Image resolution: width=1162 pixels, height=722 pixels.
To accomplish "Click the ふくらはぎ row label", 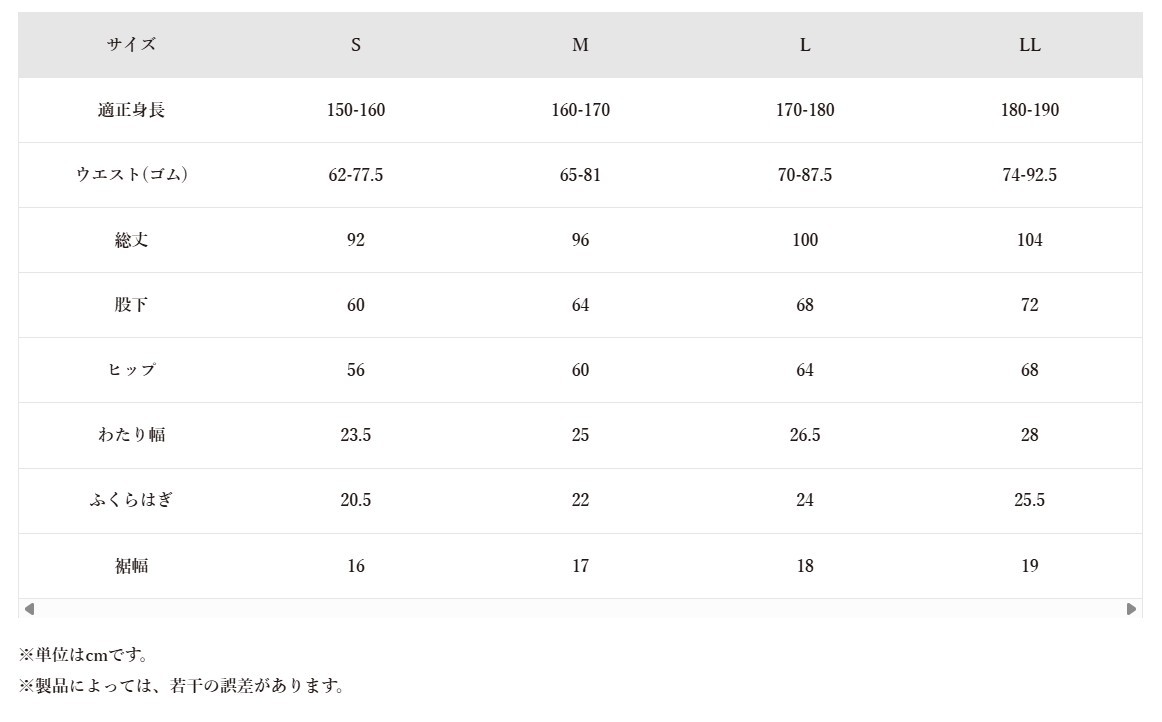I will 132,500.
